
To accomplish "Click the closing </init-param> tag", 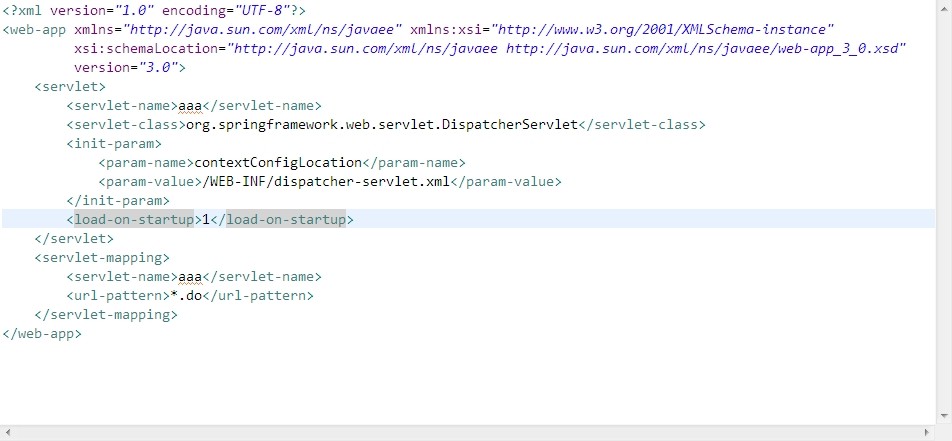I will (x=118, y=200).
